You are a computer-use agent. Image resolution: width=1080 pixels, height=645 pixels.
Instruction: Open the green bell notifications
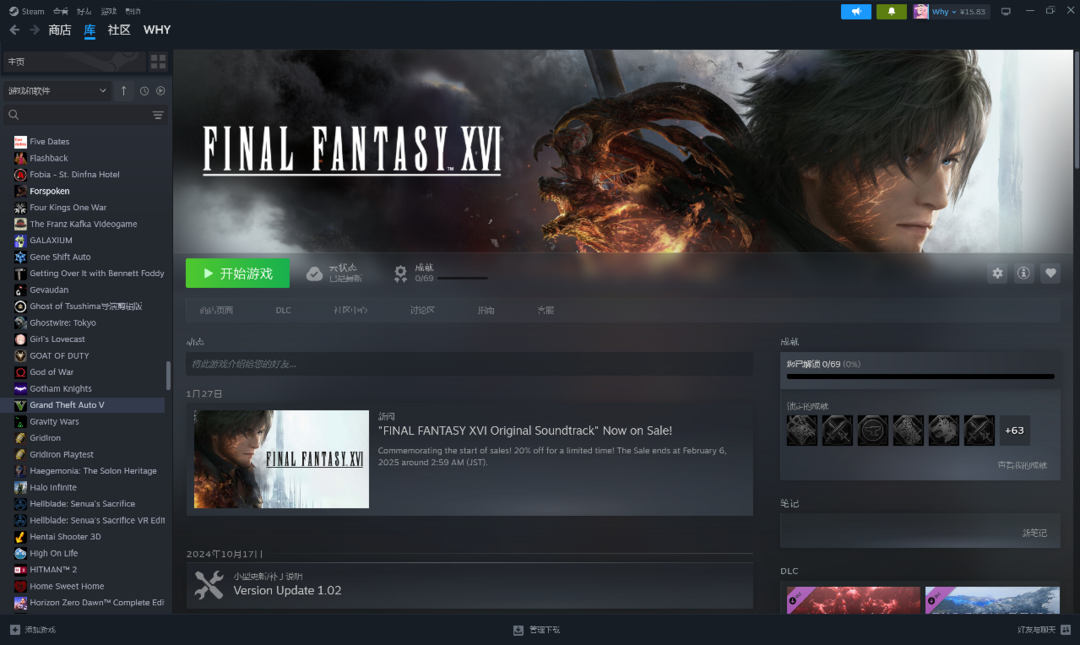pyautogui.click(x=891, y=12)
